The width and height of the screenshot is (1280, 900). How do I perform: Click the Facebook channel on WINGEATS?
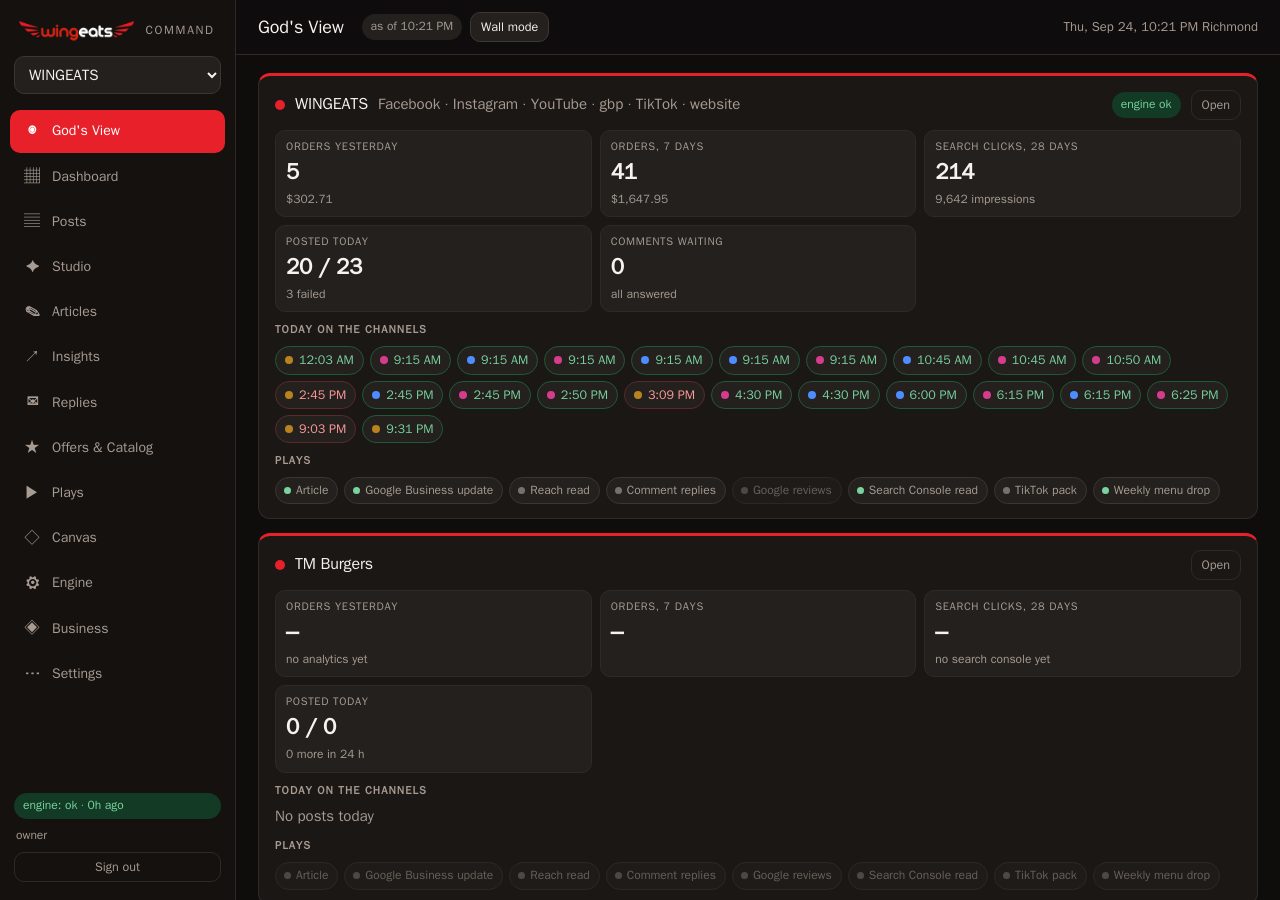coord(409,104)
